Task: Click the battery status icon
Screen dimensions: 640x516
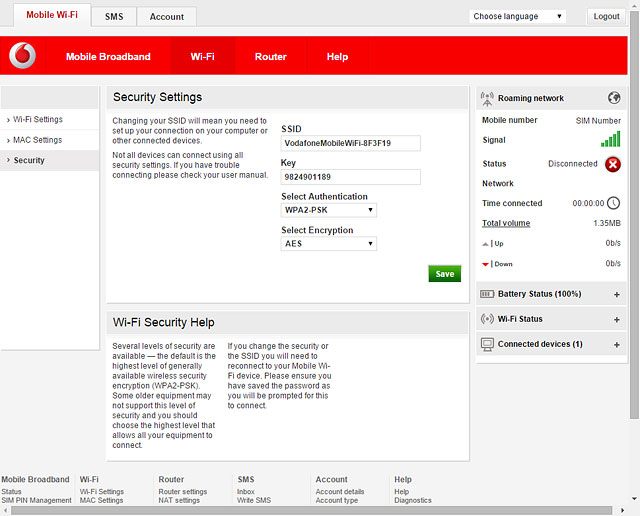Action: 488,294
